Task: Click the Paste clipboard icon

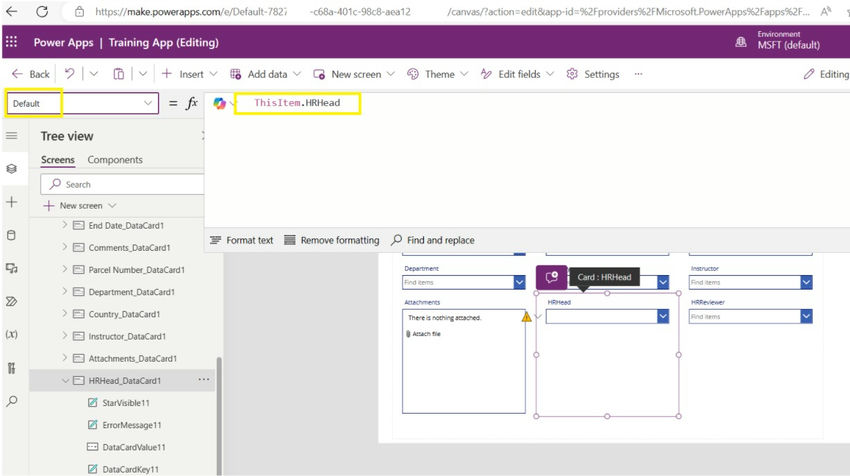Action: point(118,74)
